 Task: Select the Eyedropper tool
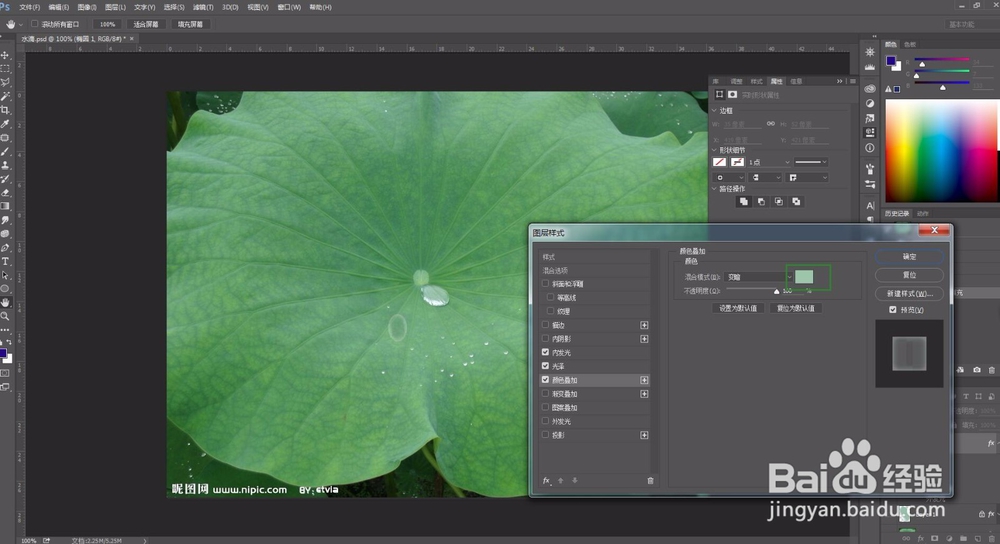pyautogui.click(x=5, y=124)
